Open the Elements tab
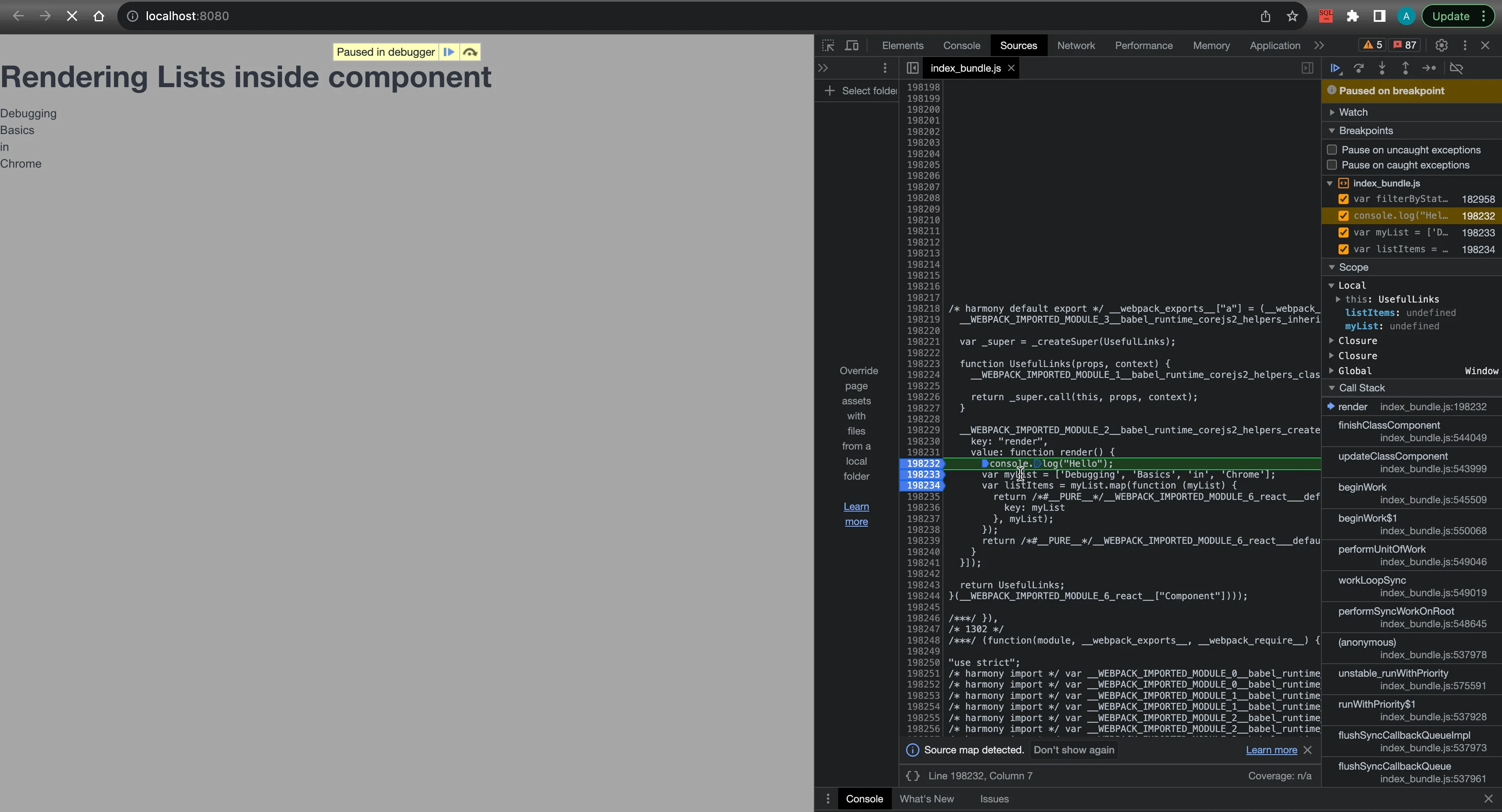This screenshot has width=1502, height=812. tap(903, 46)
